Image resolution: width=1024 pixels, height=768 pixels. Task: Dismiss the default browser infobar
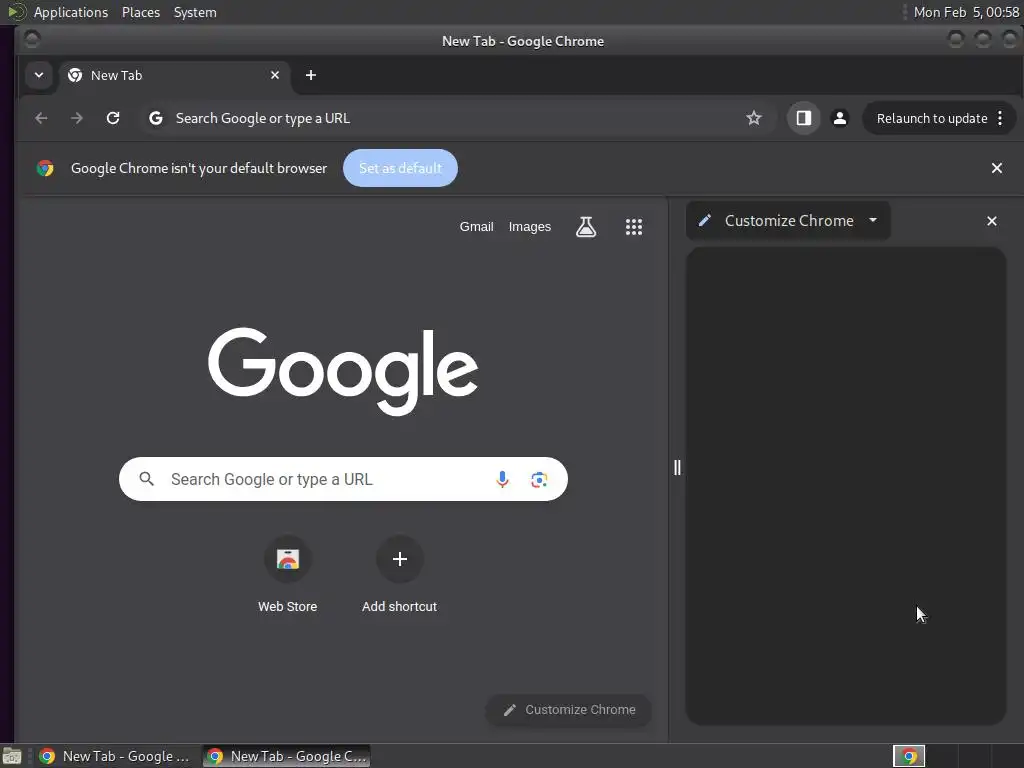tap(997, 168)
